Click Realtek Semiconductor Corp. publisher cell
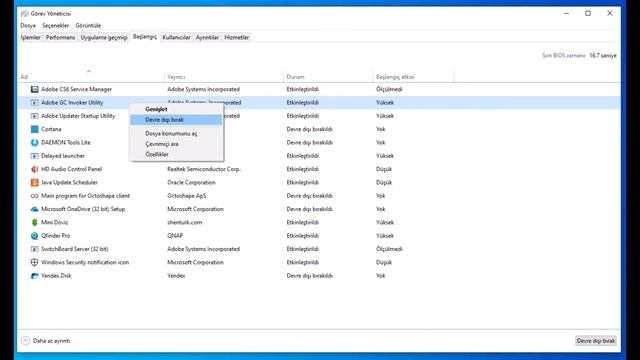Image resolution: width=640 pixels, height=360 pixels. click(x=204, y=169)
